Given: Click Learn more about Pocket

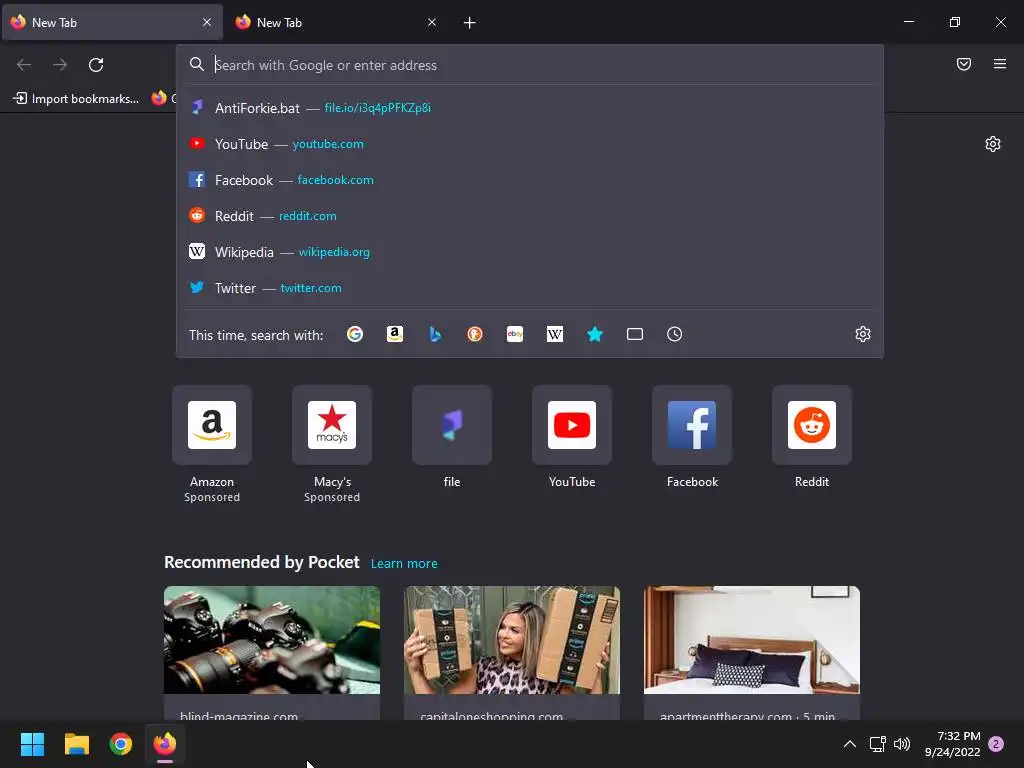Looking at the screenshot, I should tap(404, 564).
